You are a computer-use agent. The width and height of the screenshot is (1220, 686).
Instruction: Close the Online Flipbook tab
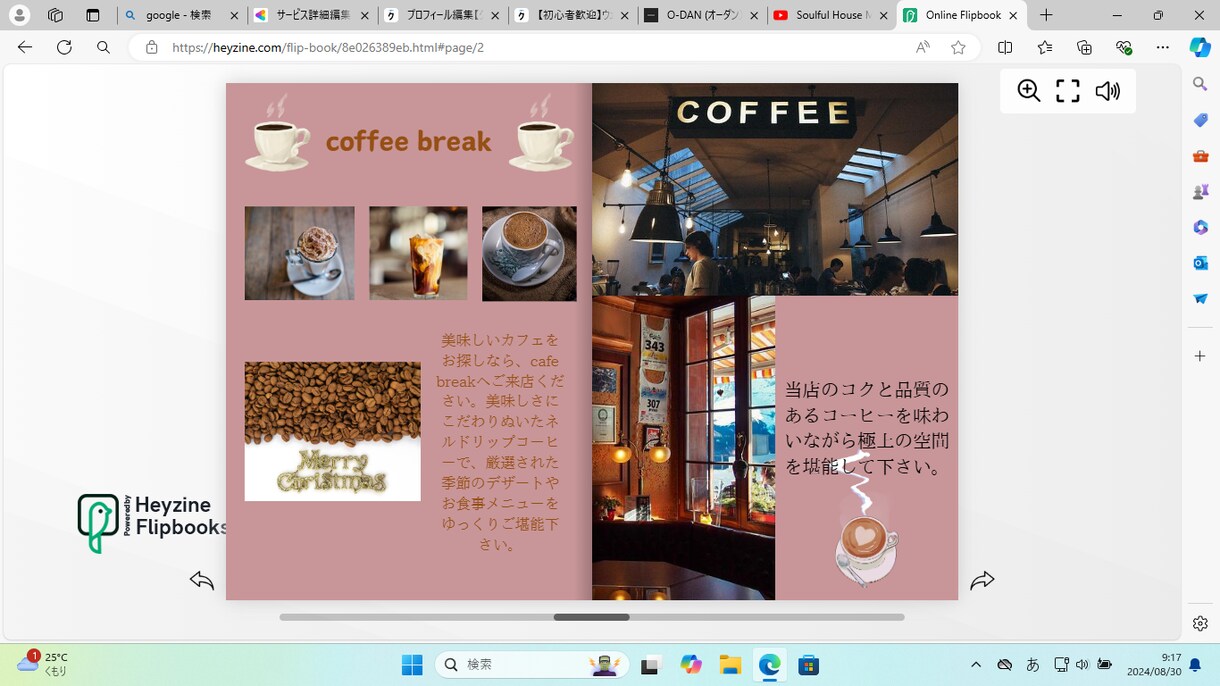pos(1013,15)
